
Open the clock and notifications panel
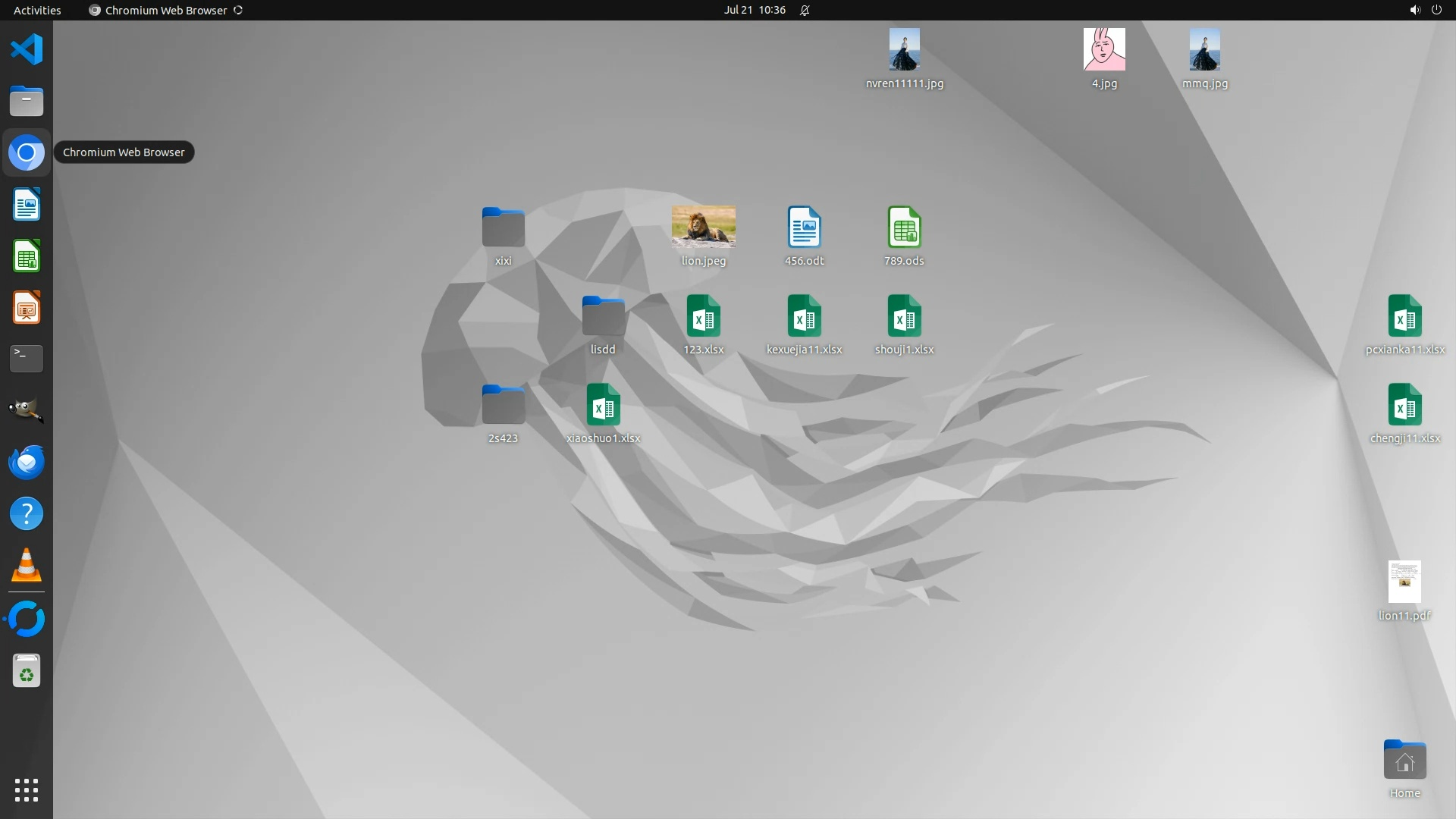[x=755, y=10]
